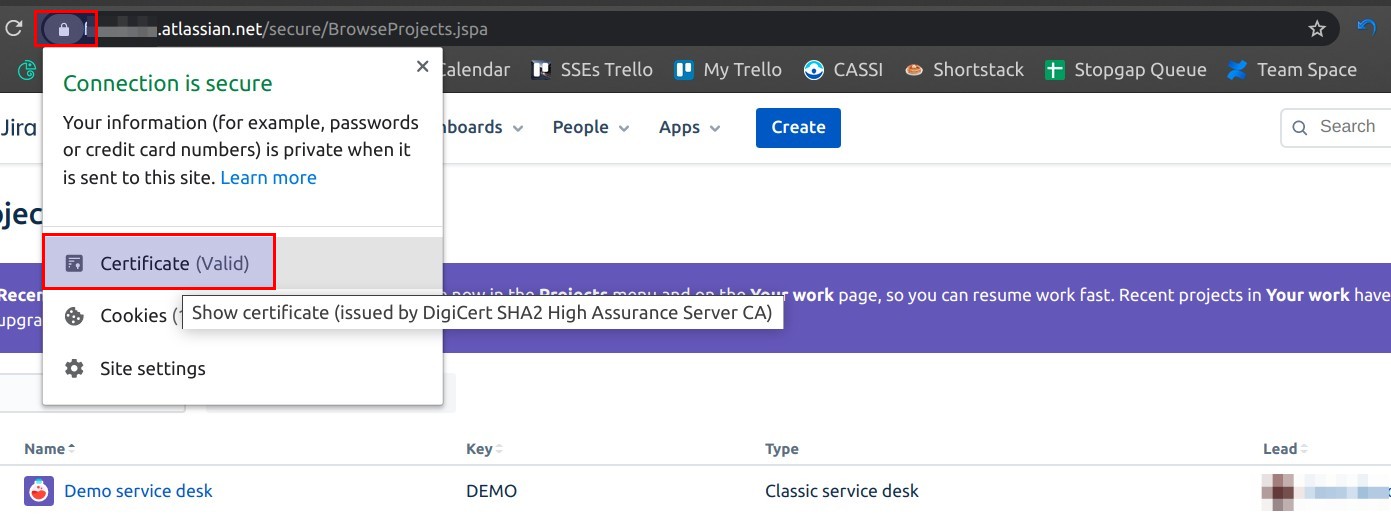Expand the People dropdown menu
This screenshot has height=528, width=1391.
tap(591, 127)
